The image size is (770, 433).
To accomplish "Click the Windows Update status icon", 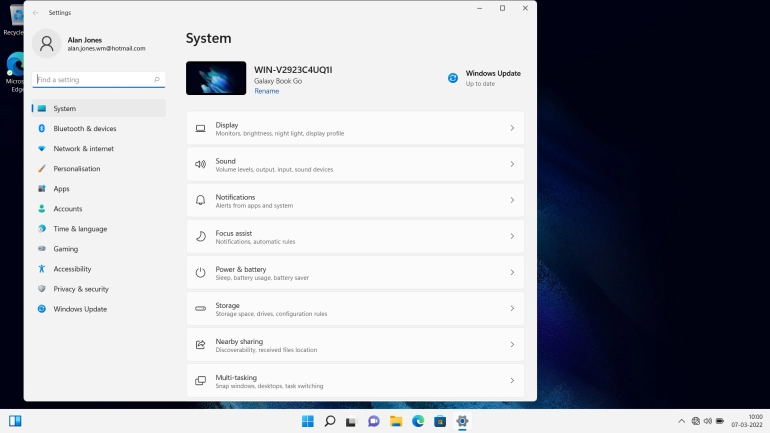I will coord(453,78).
